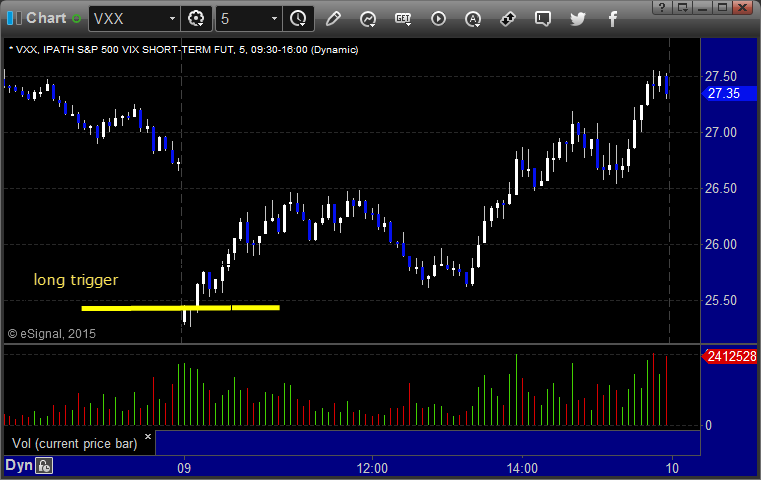Click the blue bars chart window icon
Image resolution: width=761 pixels, height=480 pixels.
[14, 18]
